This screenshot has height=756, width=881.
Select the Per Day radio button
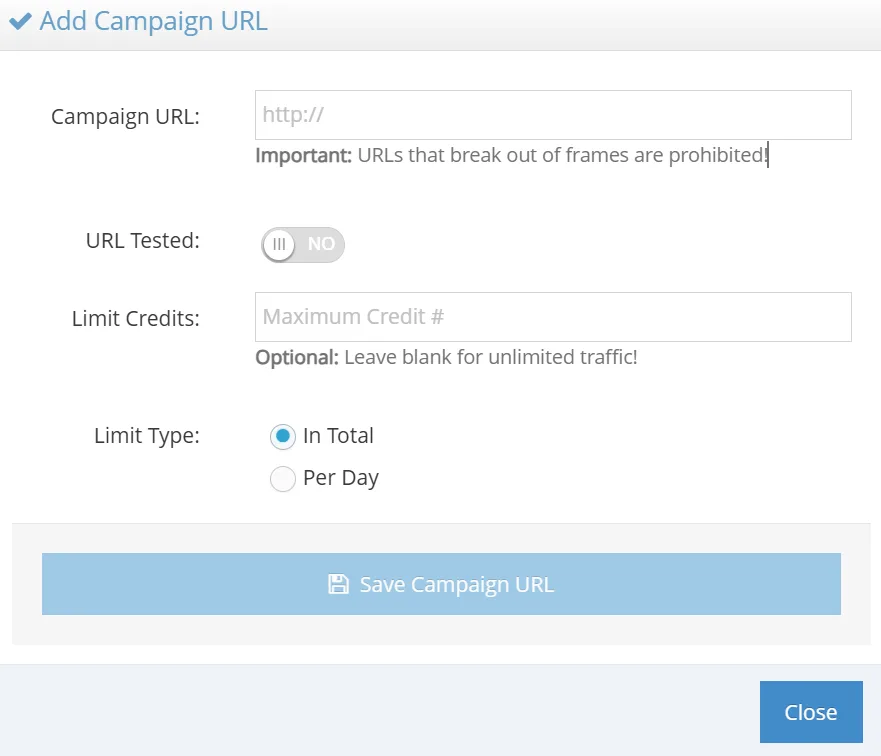click(283, 479)
